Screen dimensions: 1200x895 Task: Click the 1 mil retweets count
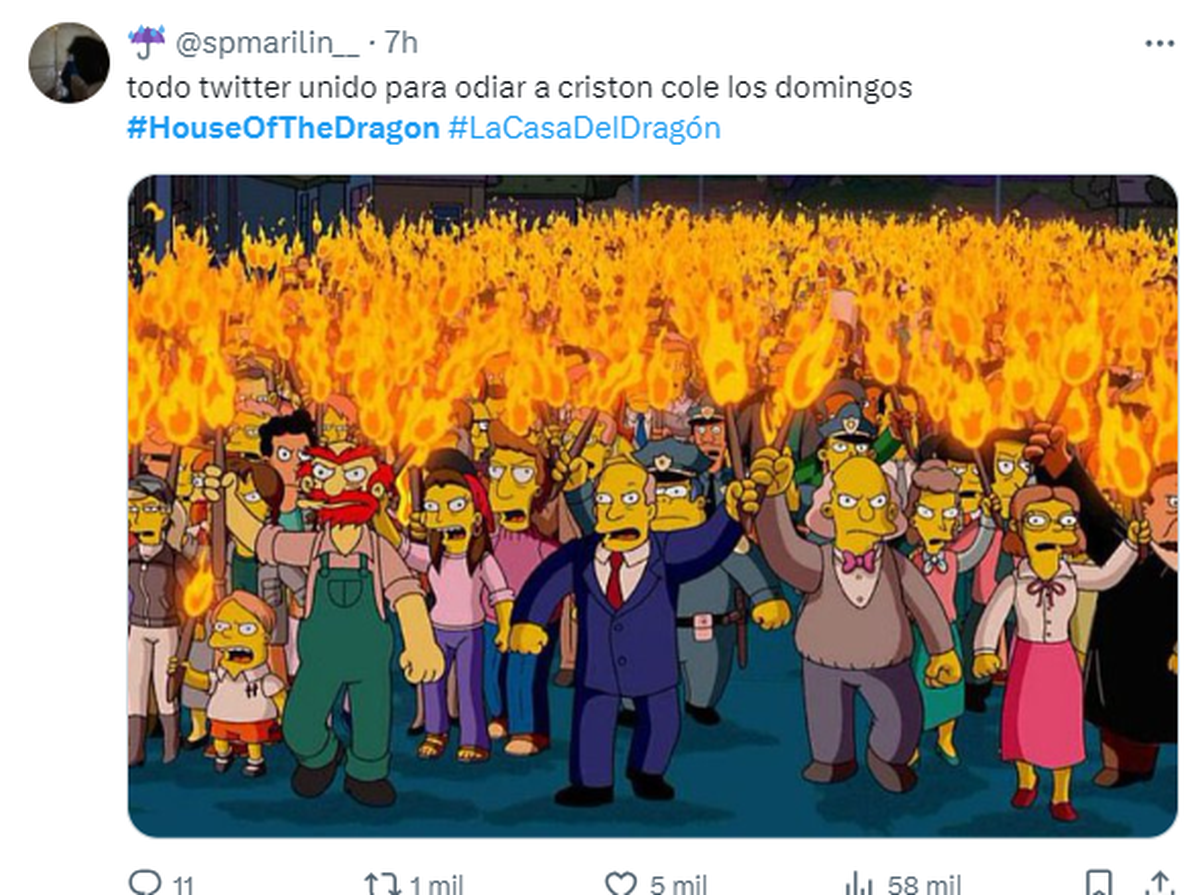[x=437, y=885]
